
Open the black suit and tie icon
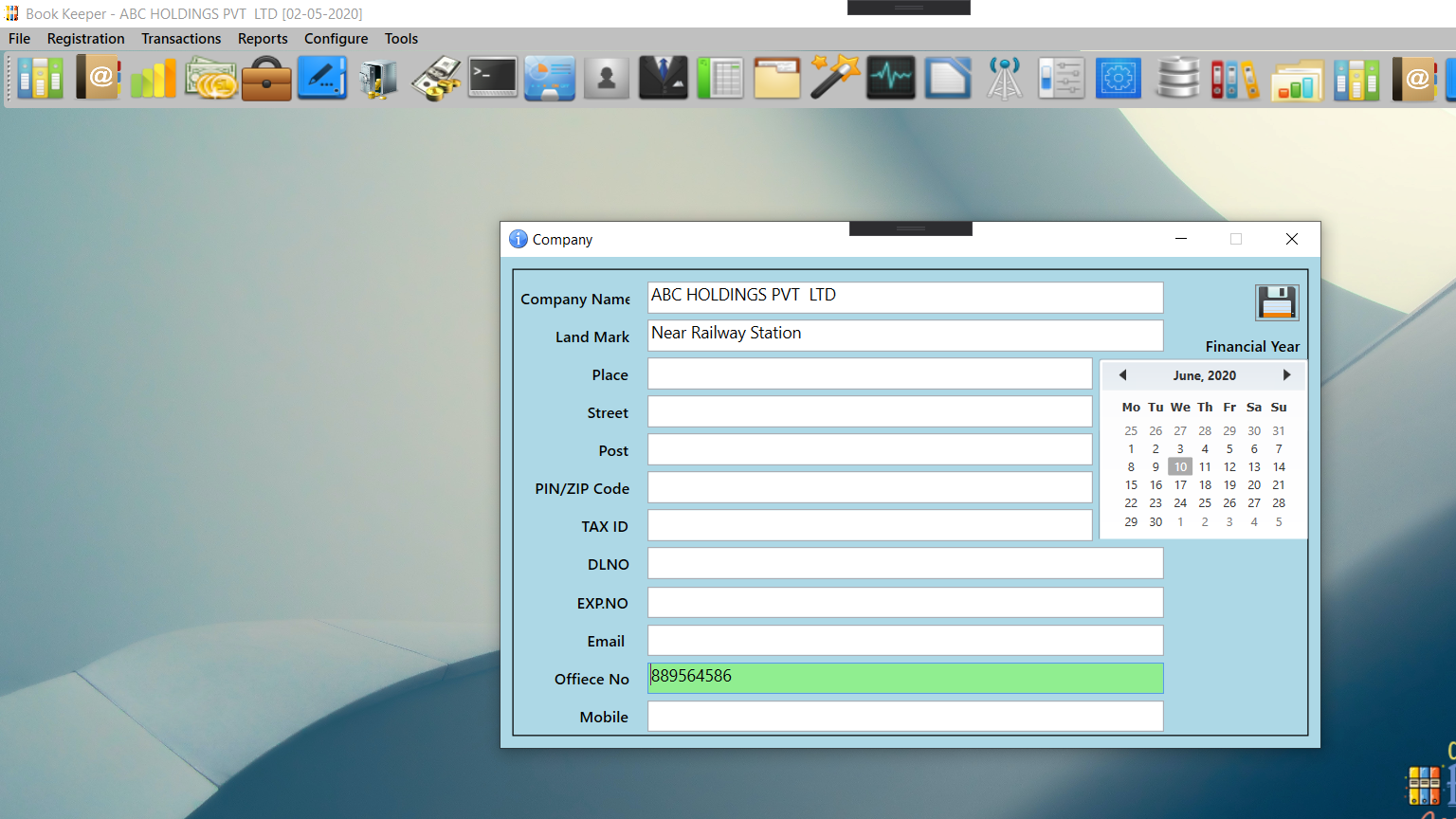pos(664,79)
